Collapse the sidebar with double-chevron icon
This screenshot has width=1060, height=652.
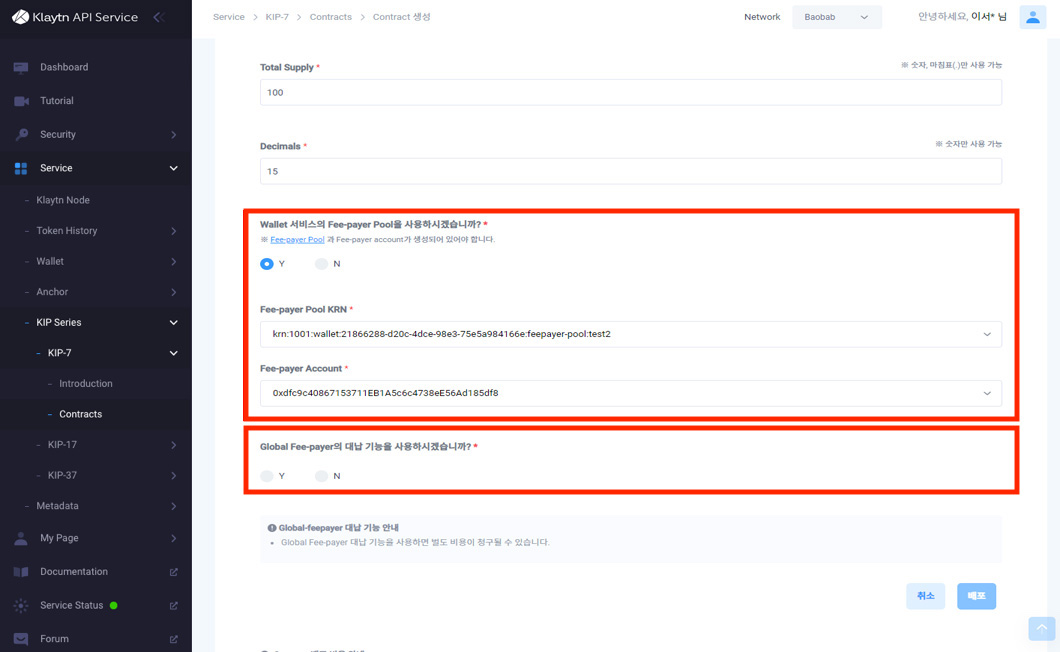159,17
